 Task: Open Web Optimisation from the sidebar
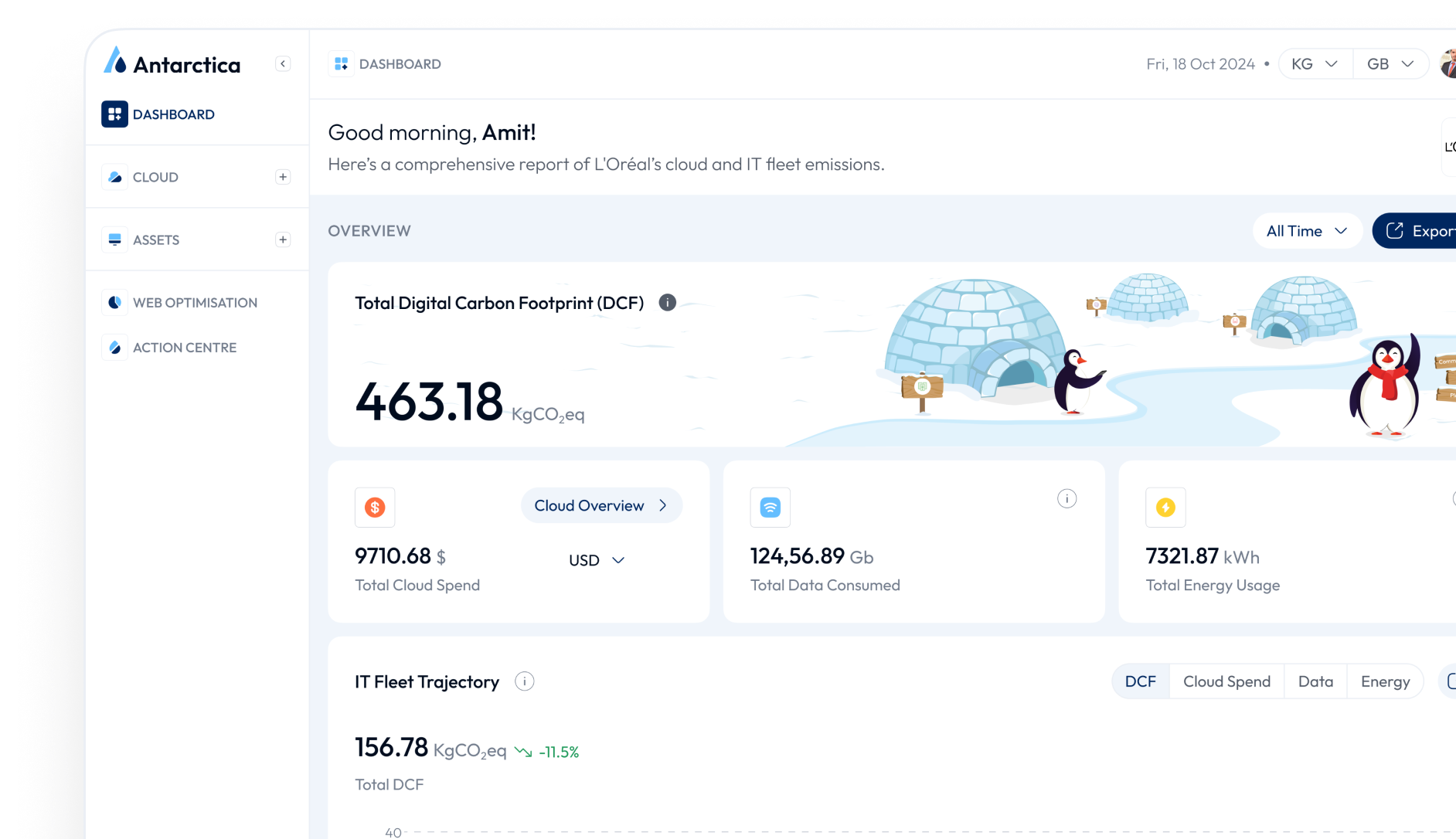195,303
